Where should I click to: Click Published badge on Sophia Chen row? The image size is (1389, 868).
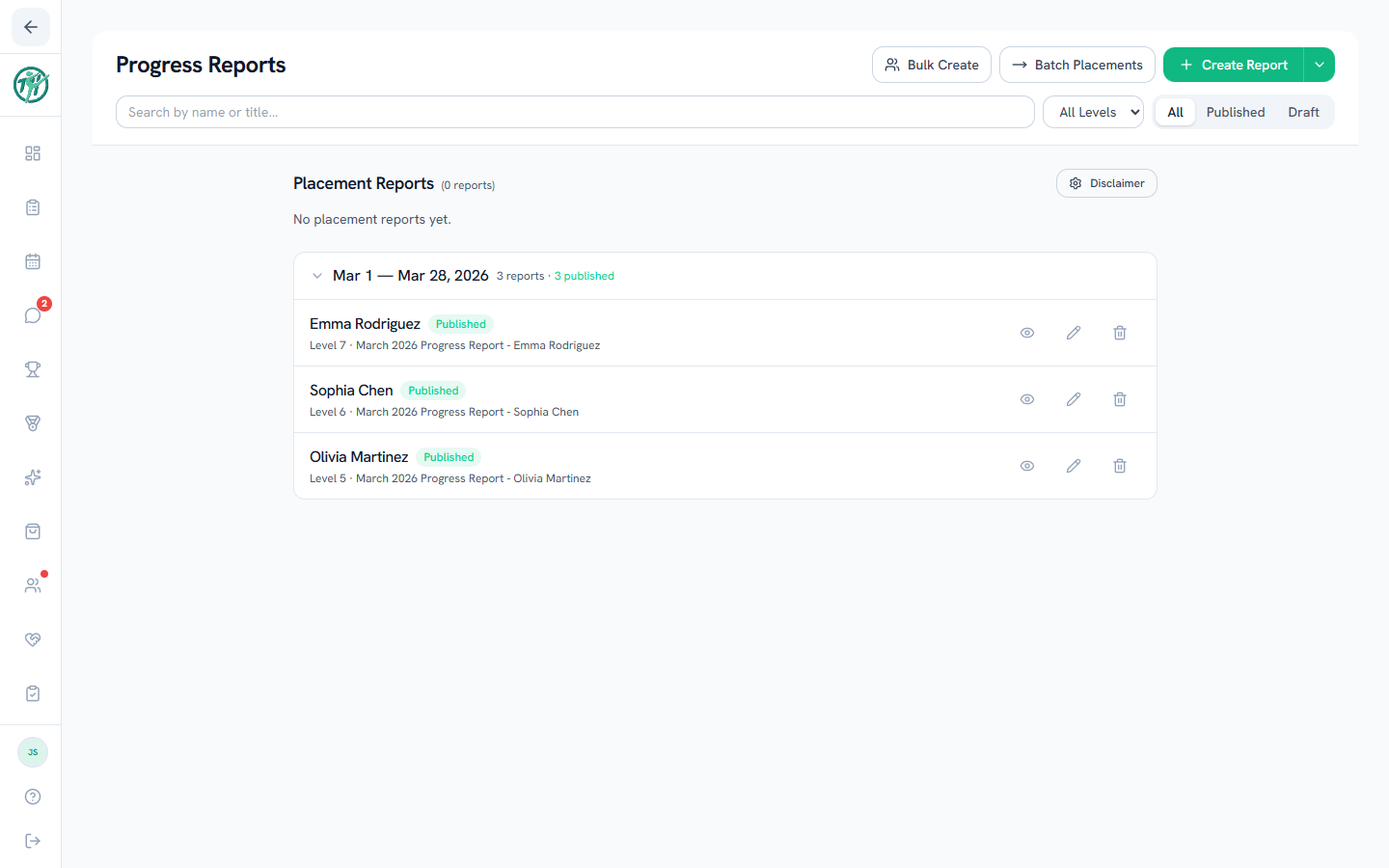(x=433, y=391)
